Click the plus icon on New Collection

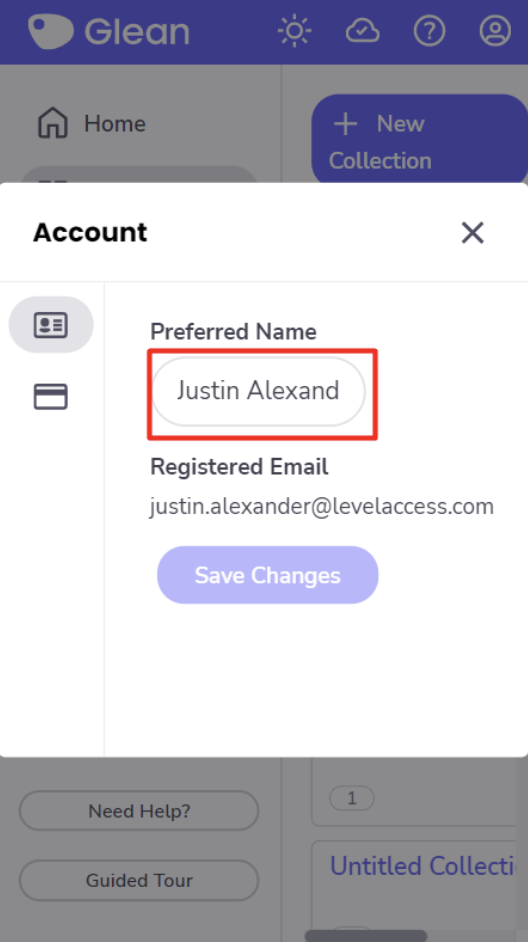345,124
